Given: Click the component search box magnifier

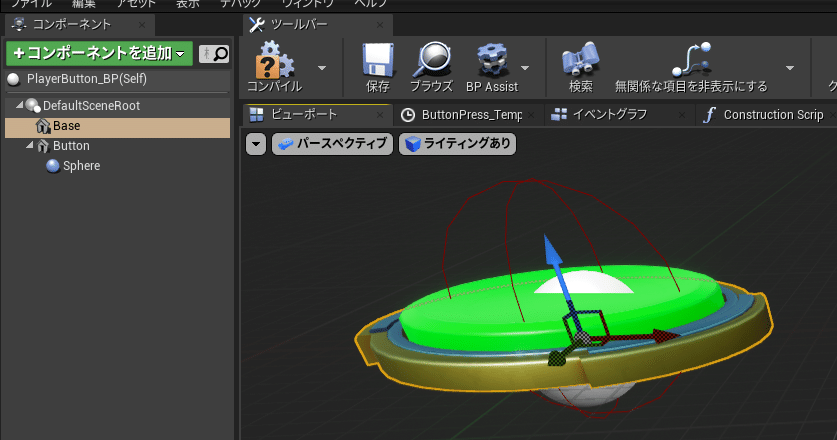Looking at the screenshot, I should point(220,53).
